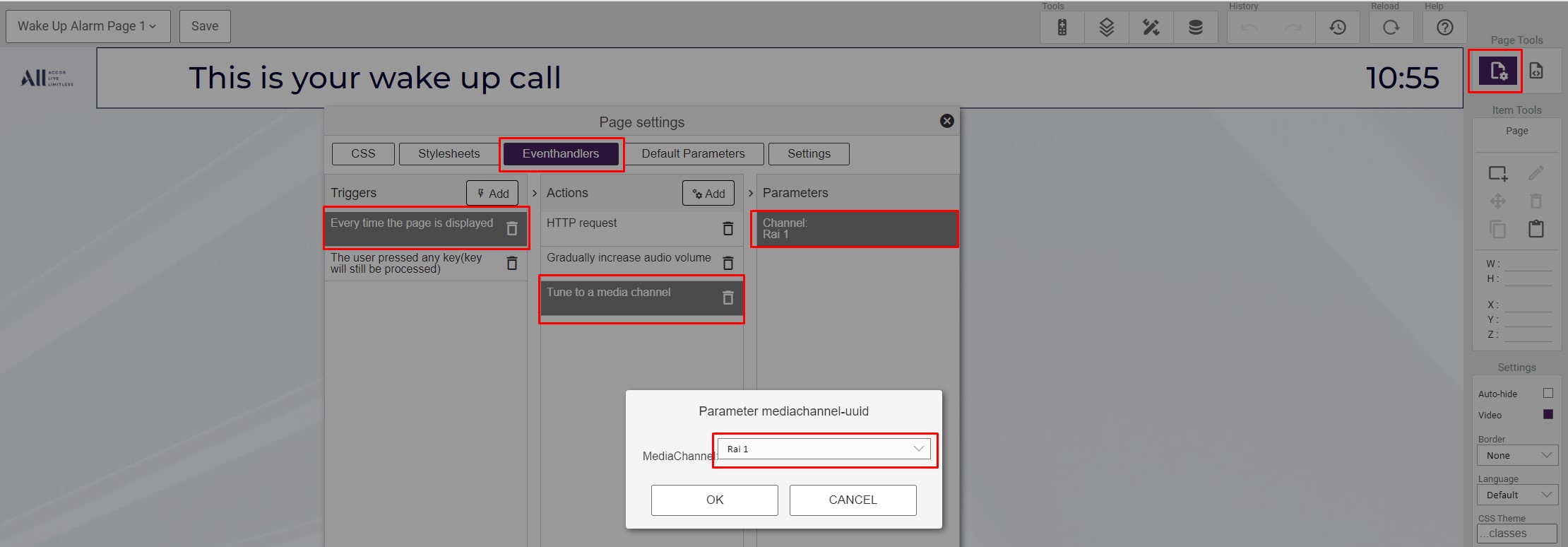This screenshot has height=547, width=1568.
Task: Select the move arrows item tool
Action: pyautogui.click(x=1497, y=201)
